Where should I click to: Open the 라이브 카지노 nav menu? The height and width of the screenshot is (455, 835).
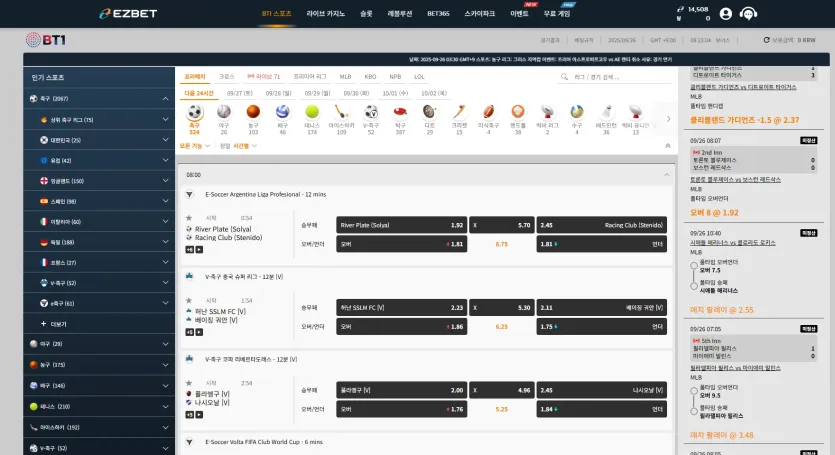click(x=325, y=14)
